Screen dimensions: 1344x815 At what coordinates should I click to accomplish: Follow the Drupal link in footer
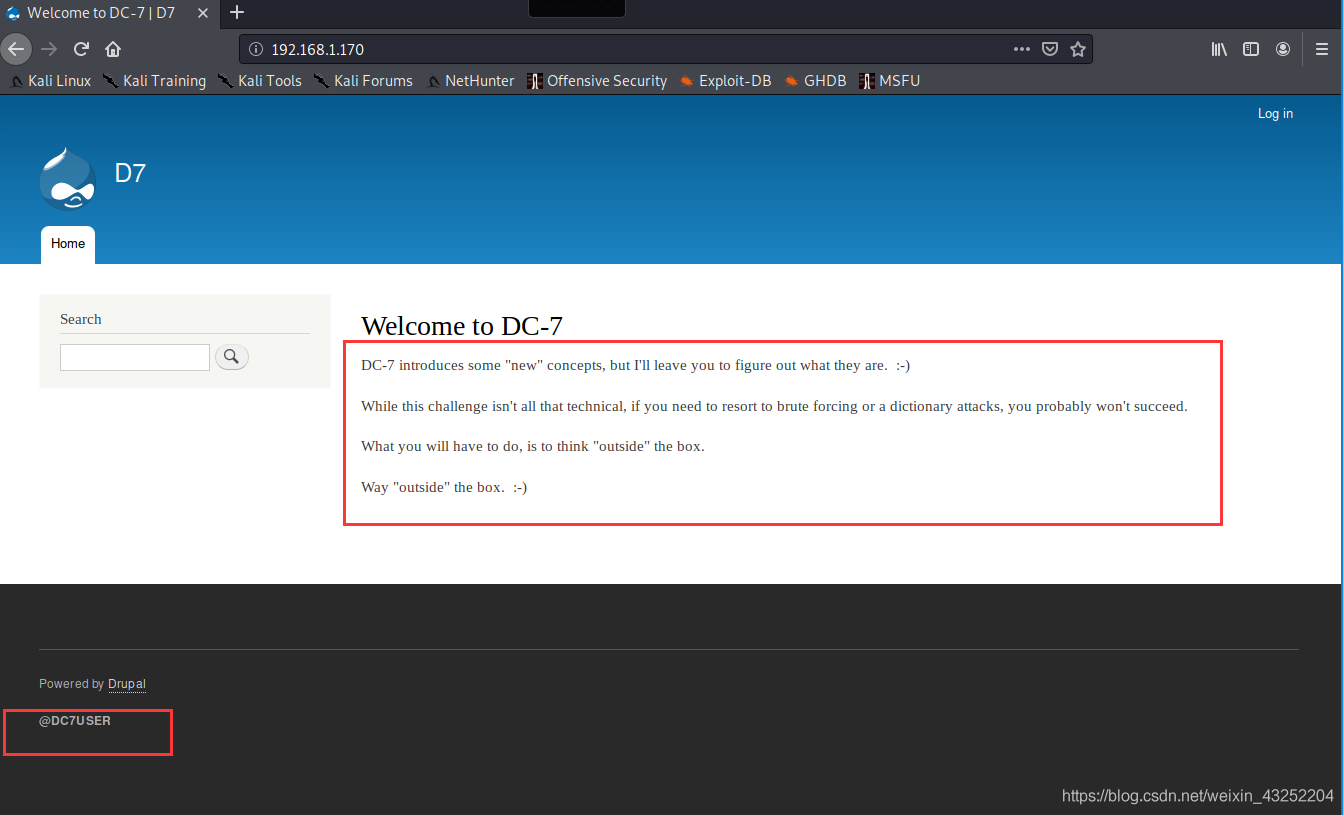127,684
